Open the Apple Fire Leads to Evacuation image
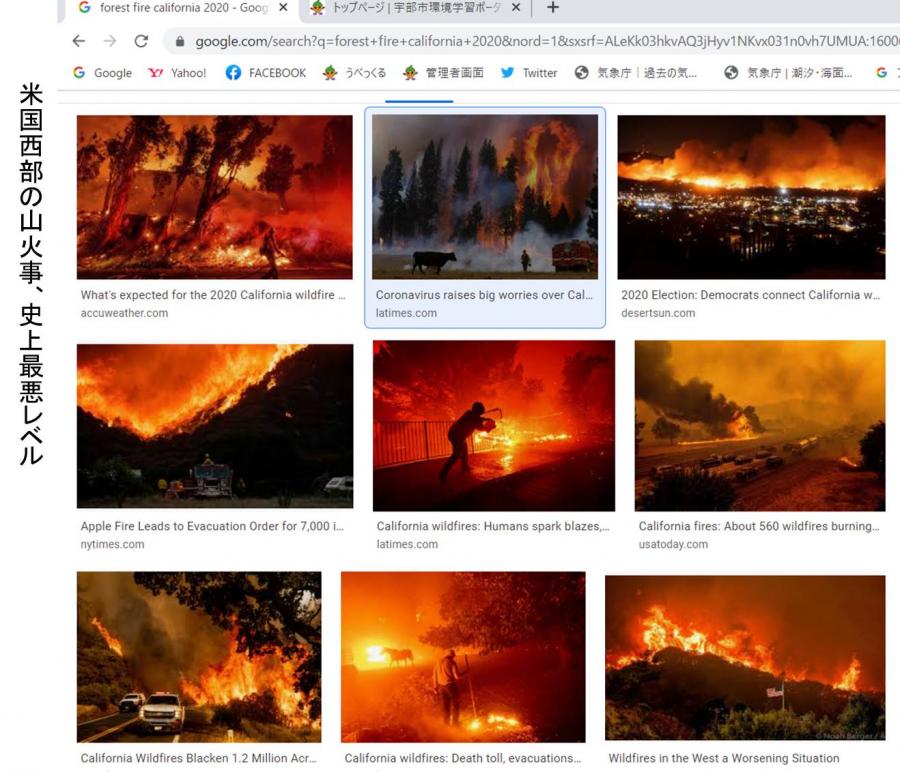Image resolution: width=900 pixels, height=772 pixels. tap(215, 426)
